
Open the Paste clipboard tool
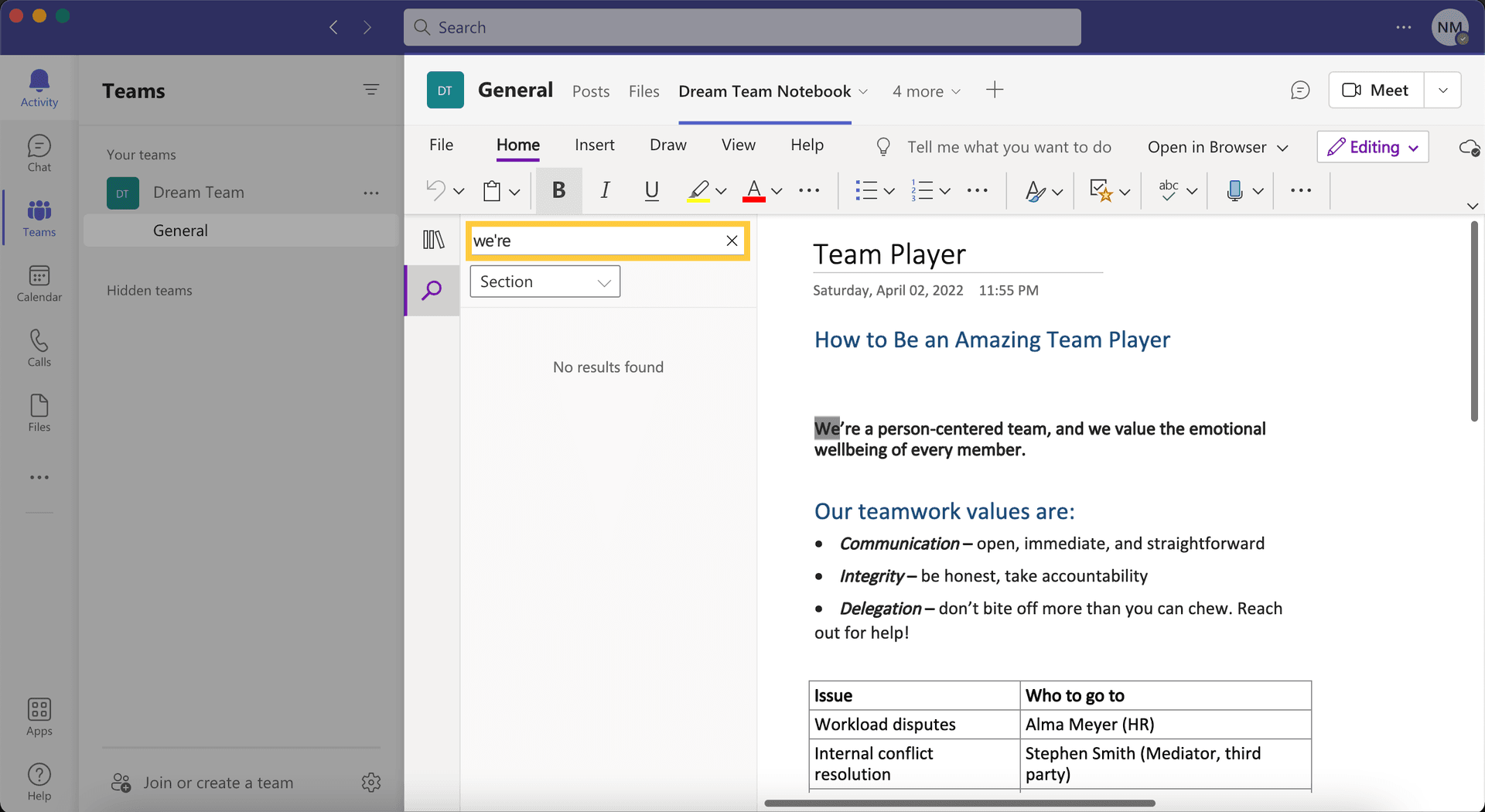[x=493, y=190]
